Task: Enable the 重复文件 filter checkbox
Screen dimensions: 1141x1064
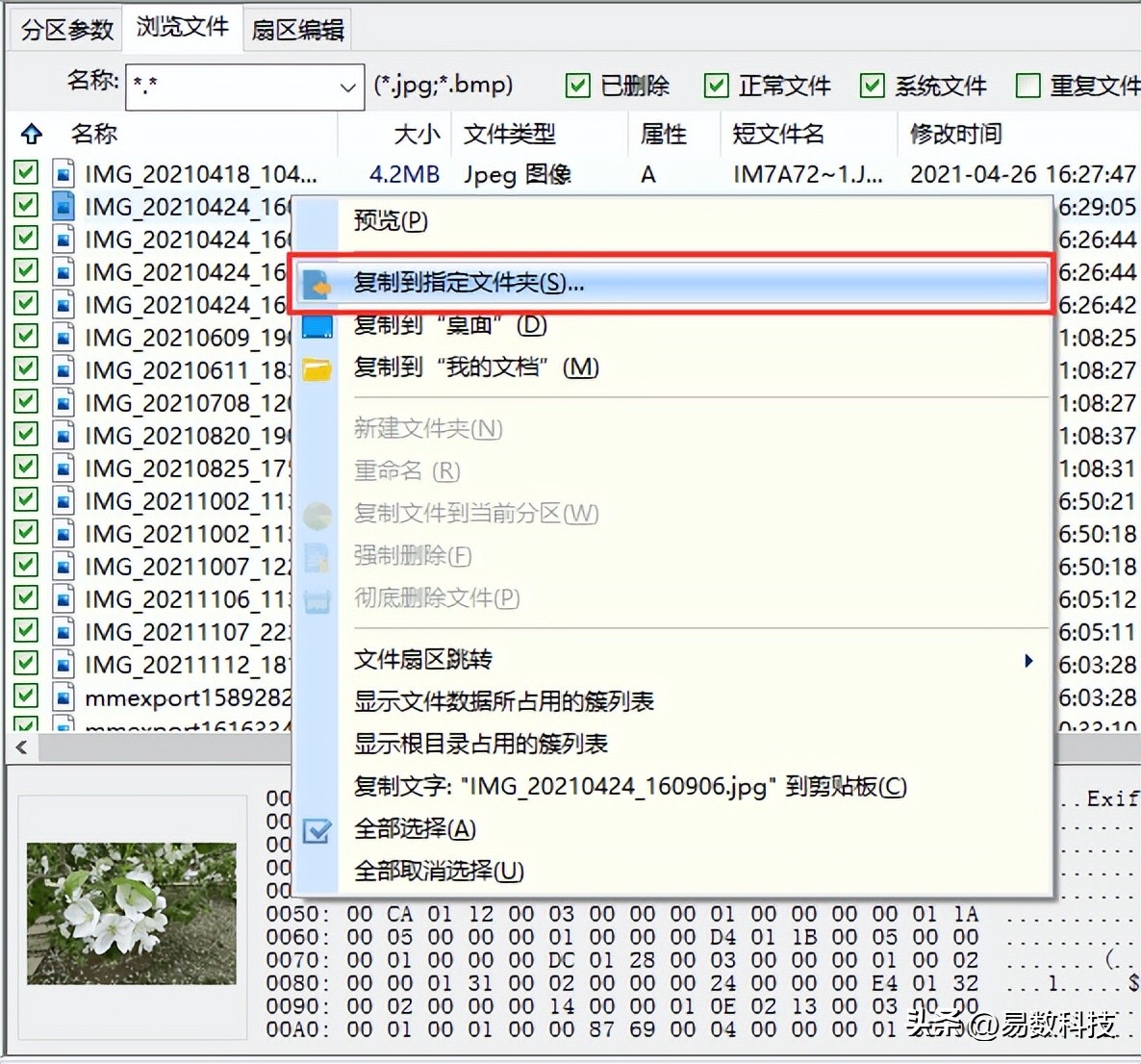Action: tap(1028, 86)
